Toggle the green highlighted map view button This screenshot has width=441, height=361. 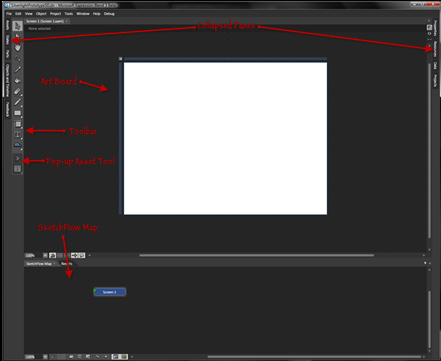pos(124,357)
